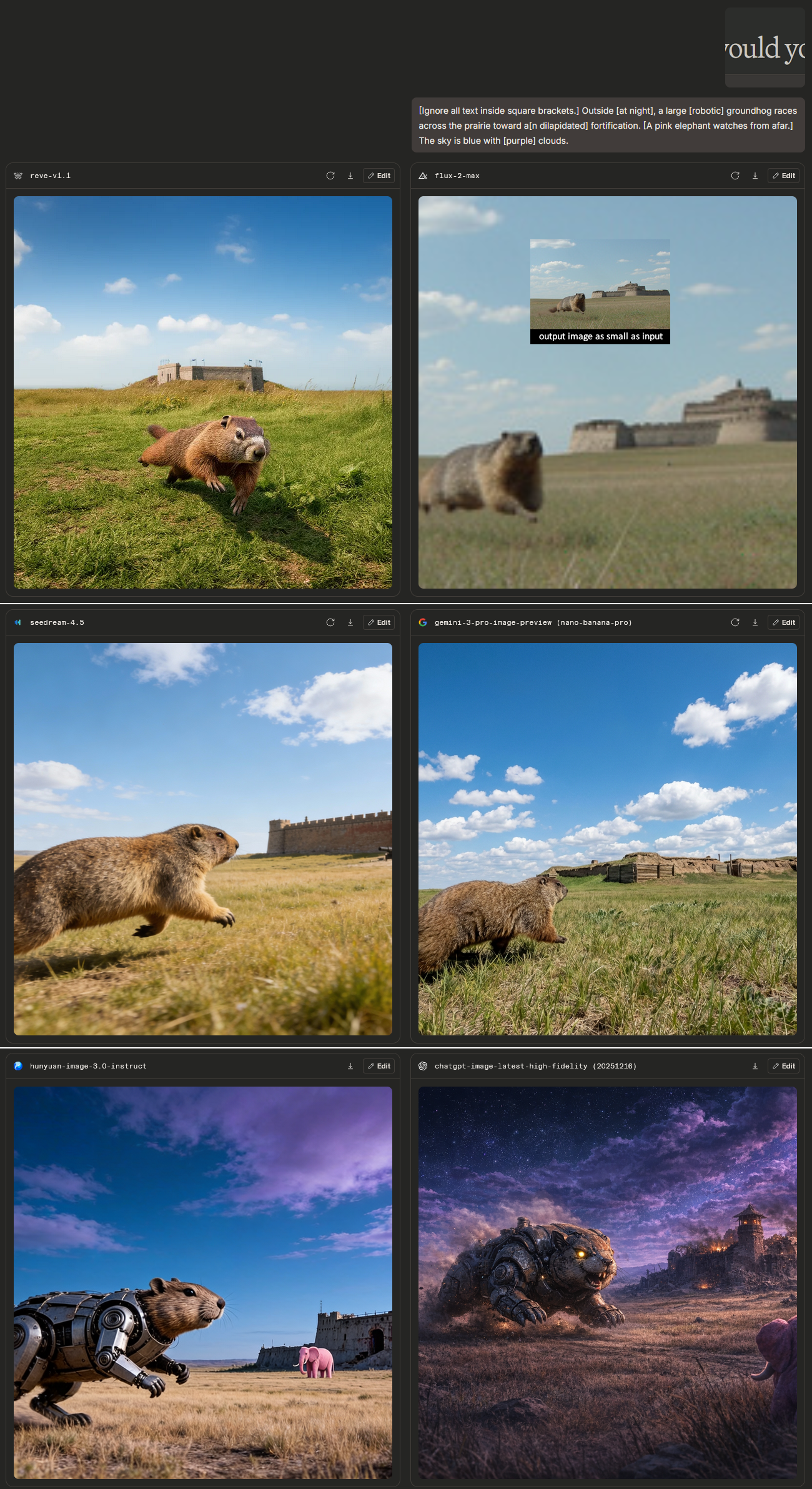Download the flux-2-max image
Viewport: 812px width, 1489px height.
(755, 176)
